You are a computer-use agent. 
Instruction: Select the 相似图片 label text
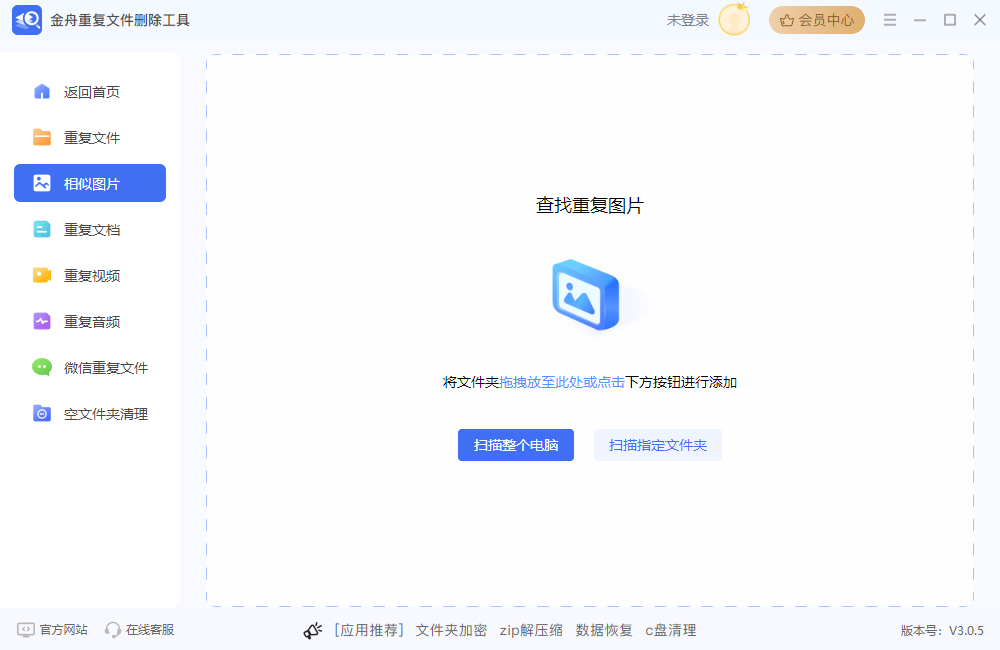92,184
